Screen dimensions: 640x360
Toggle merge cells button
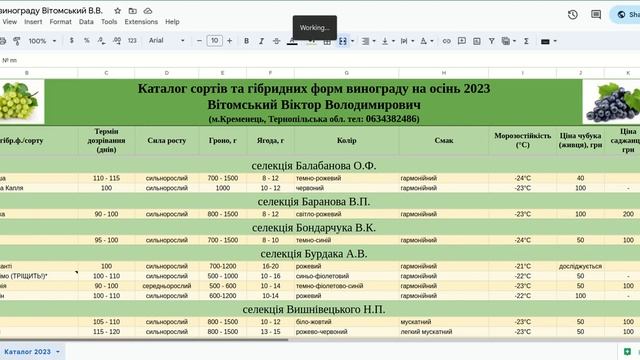(343, 41)
